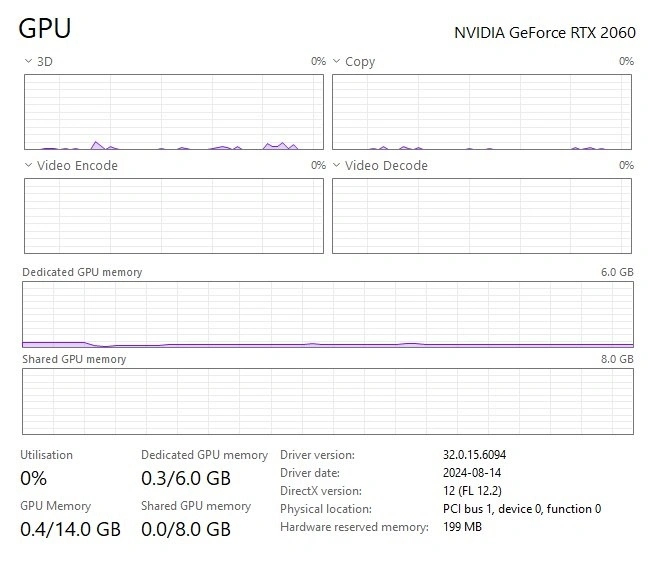Click the Dedicated GPU memory graph
The width and height of the screenshot is (652, 571).
pyautogui.click(x=327, y=315)
